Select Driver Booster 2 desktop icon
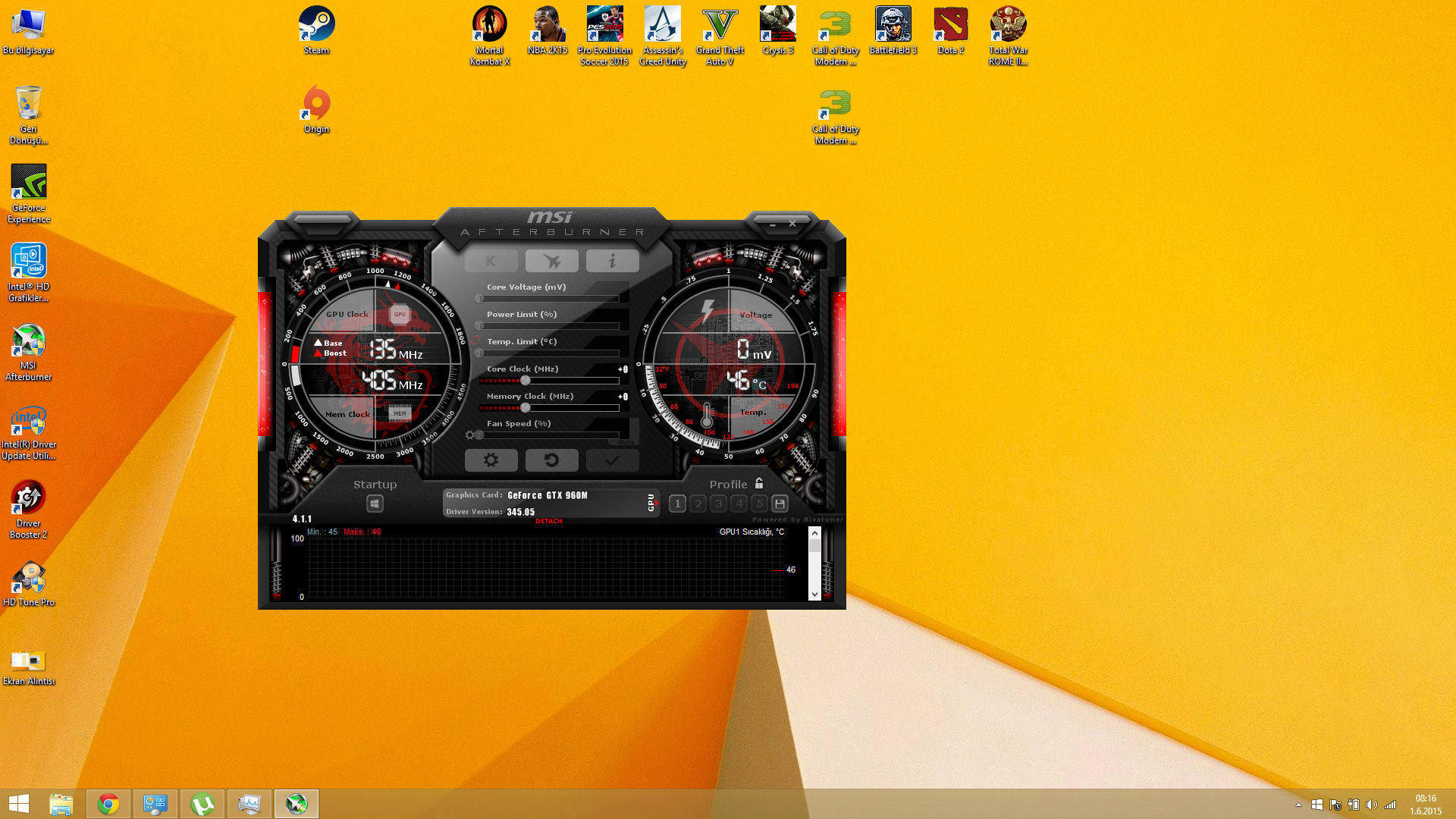Viewport: 1456px width, 819px height. [29, 509]
